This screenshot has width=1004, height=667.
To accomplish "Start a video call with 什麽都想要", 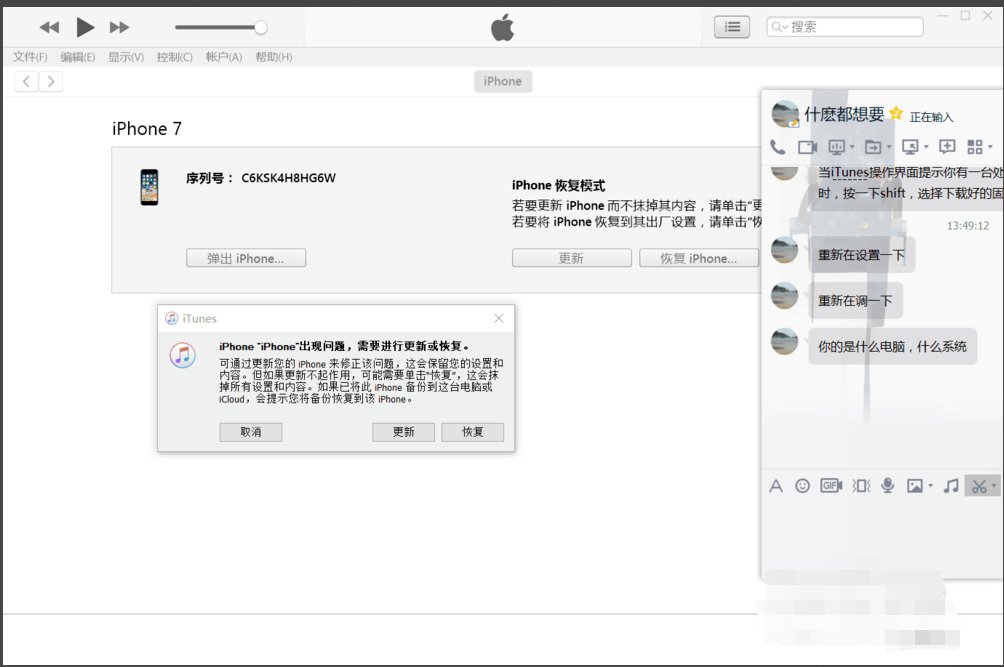I will point(807,146).
